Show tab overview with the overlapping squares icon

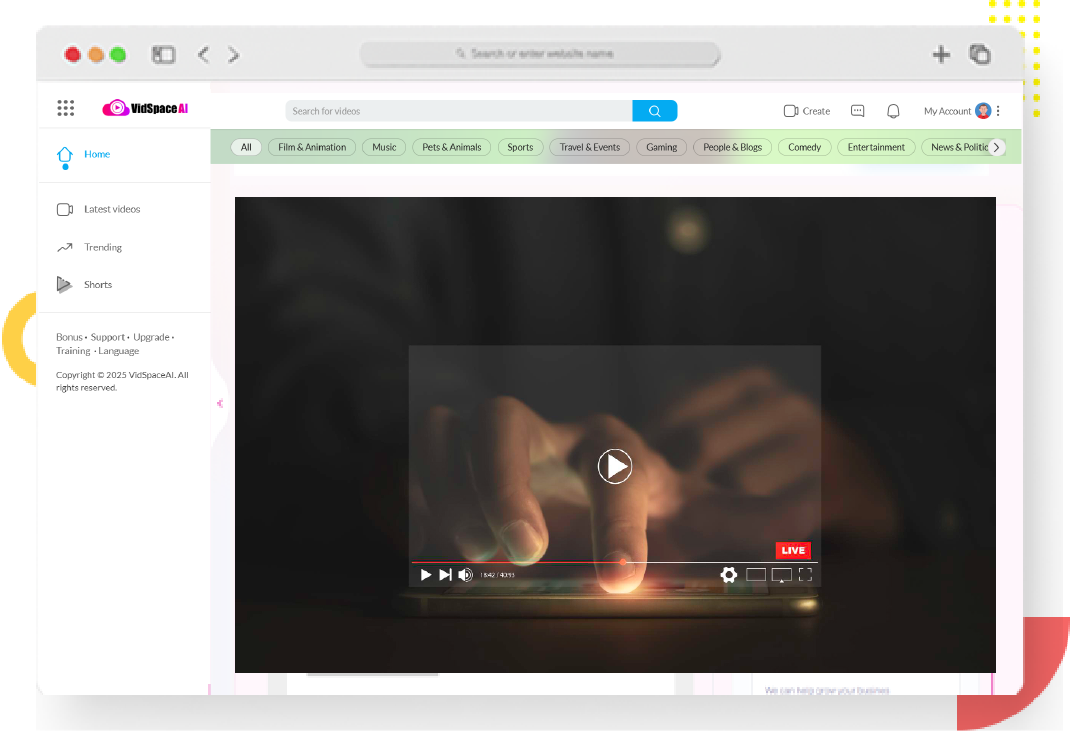(980, 54)
